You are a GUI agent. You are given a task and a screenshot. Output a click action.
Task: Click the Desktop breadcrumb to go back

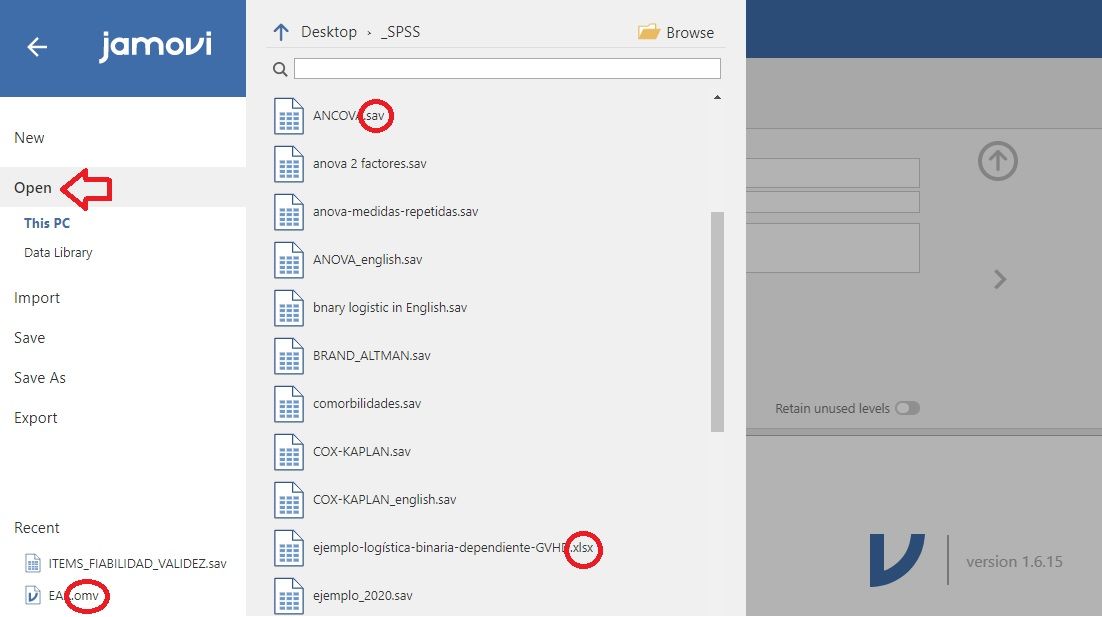[x=328, y=31]
